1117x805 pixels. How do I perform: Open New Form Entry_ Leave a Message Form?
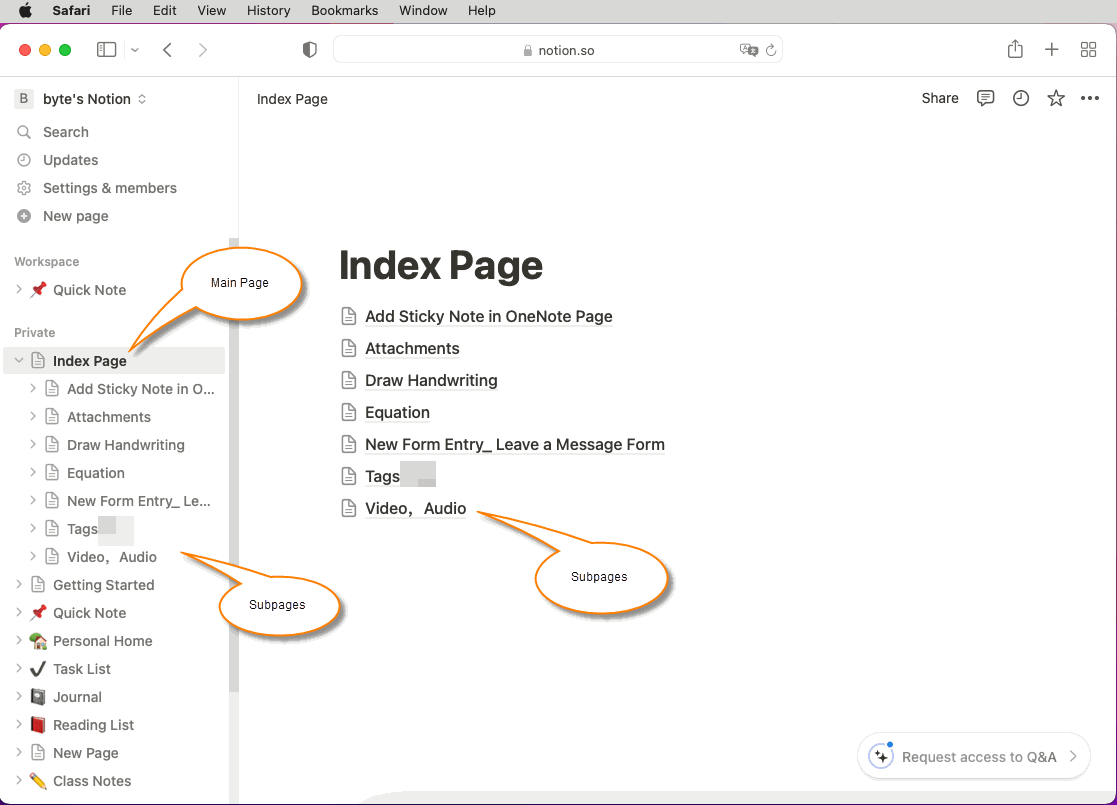(x=515, y=445)
